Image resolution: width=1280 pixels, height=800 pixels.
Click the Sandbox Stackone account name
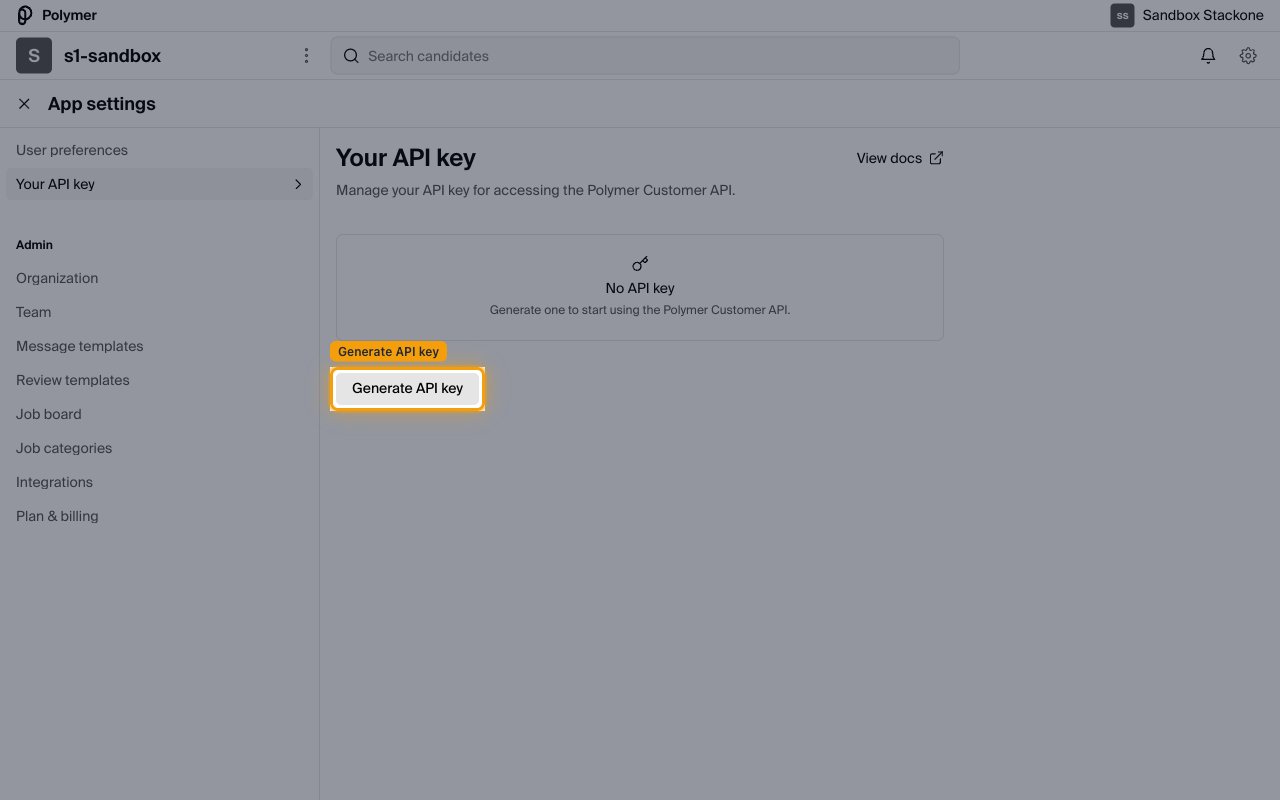point(1203,15)
